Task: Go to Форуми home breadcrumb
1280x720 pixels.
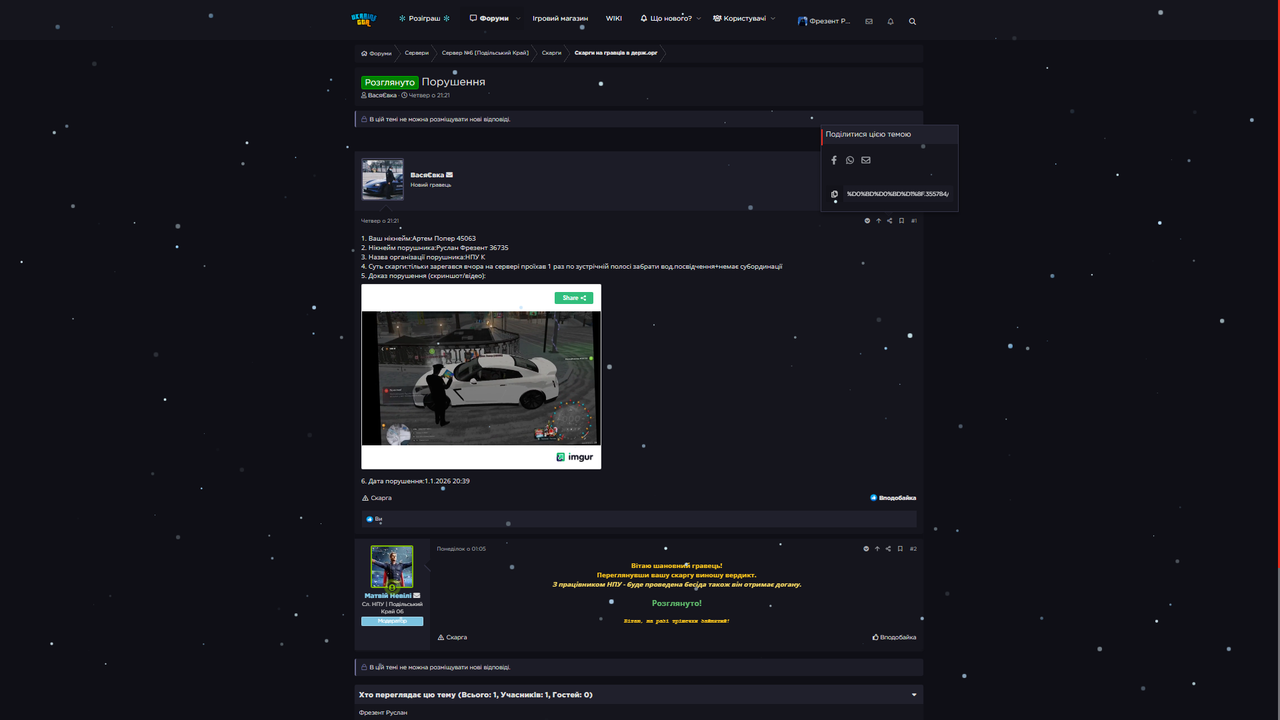Action: 377,53
